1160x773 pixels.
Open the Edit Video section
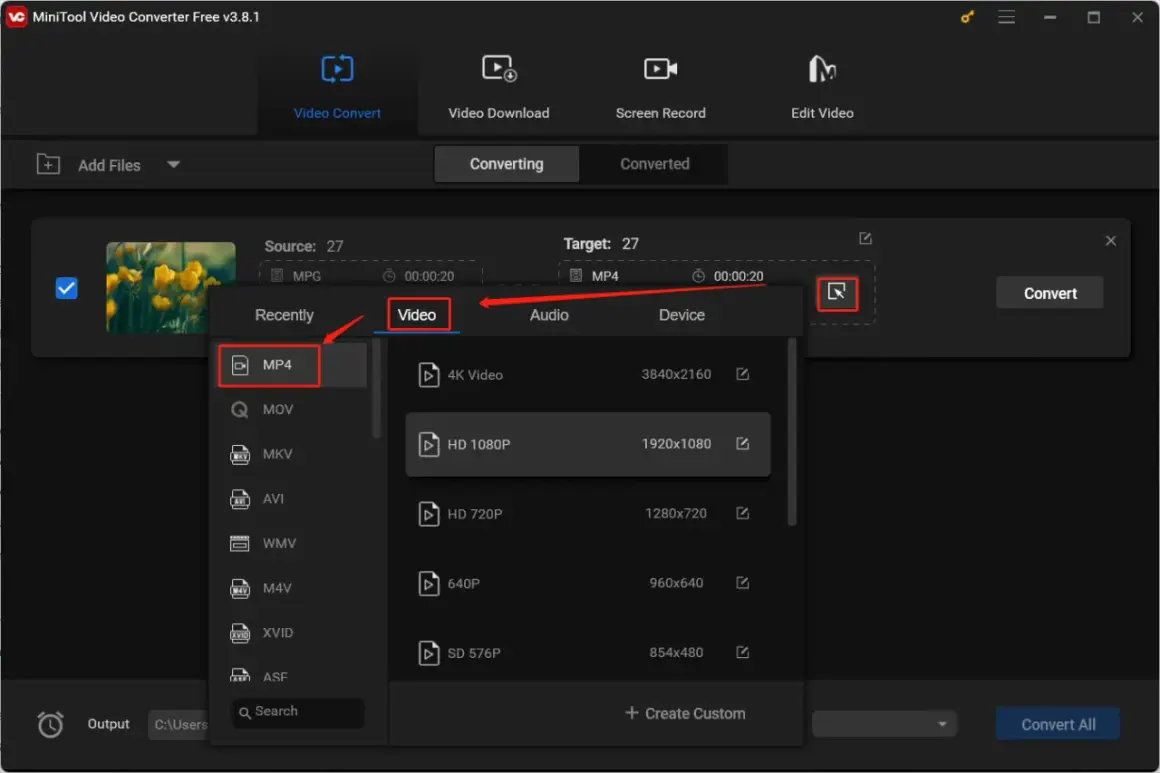coord(822,87)
